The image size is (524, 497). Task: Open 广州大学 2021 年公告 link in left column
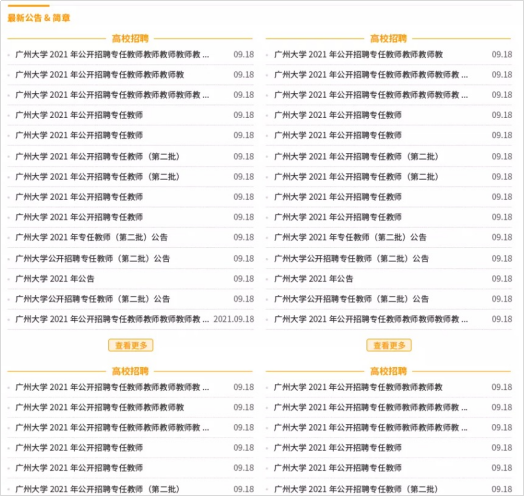tap(55, 279)
